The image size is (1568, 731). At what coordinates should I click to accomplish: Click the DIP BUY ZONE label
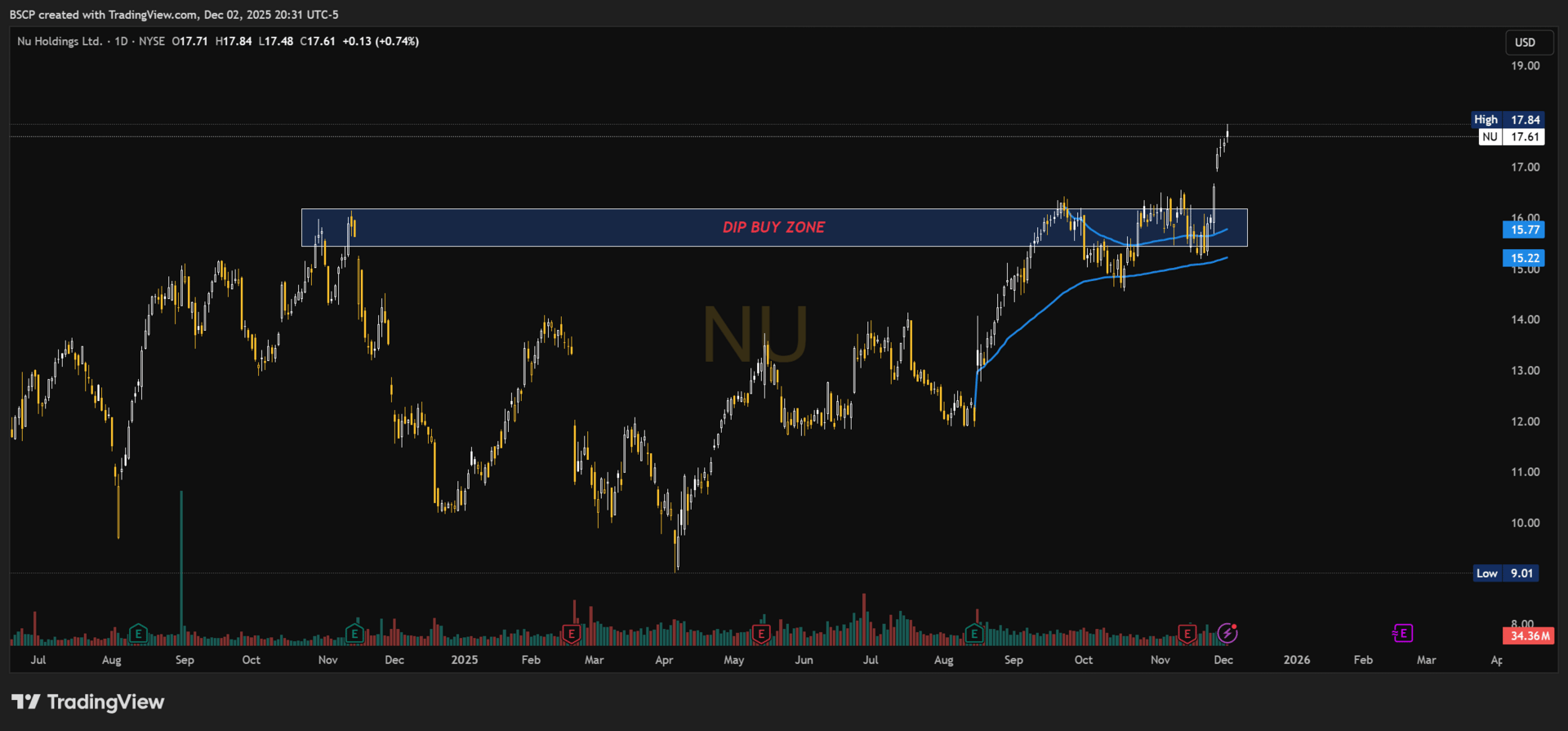coord(773,227)
